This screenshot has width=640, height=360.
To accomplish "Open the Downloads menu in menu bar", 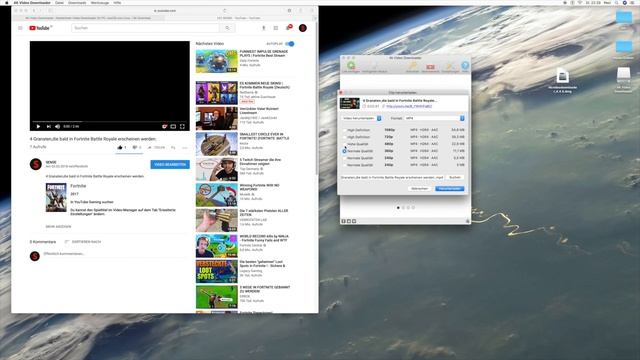I will pos(77,2).
